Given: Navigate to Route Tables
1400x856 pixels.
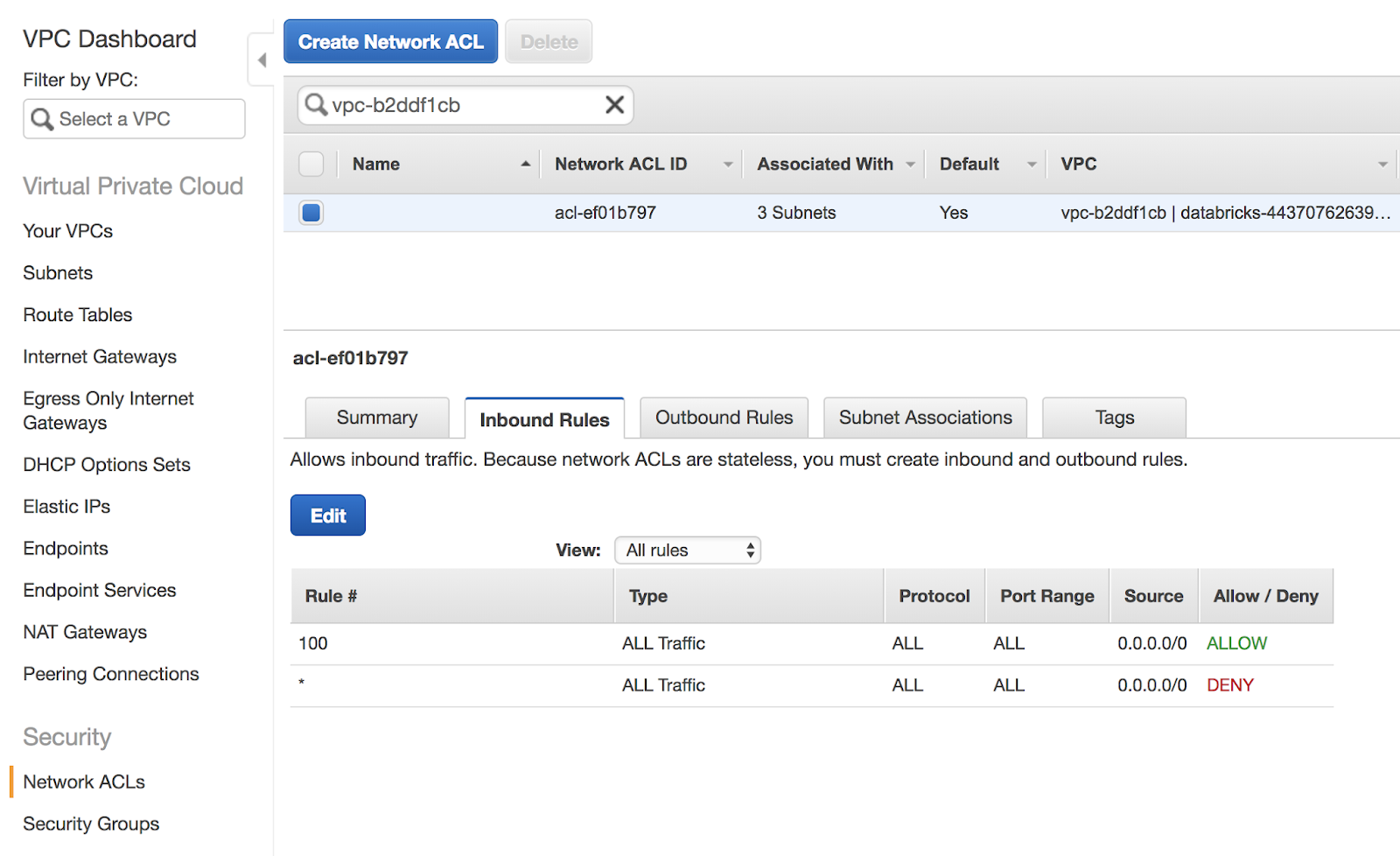Looking at the screenshot, I should 77,314.
